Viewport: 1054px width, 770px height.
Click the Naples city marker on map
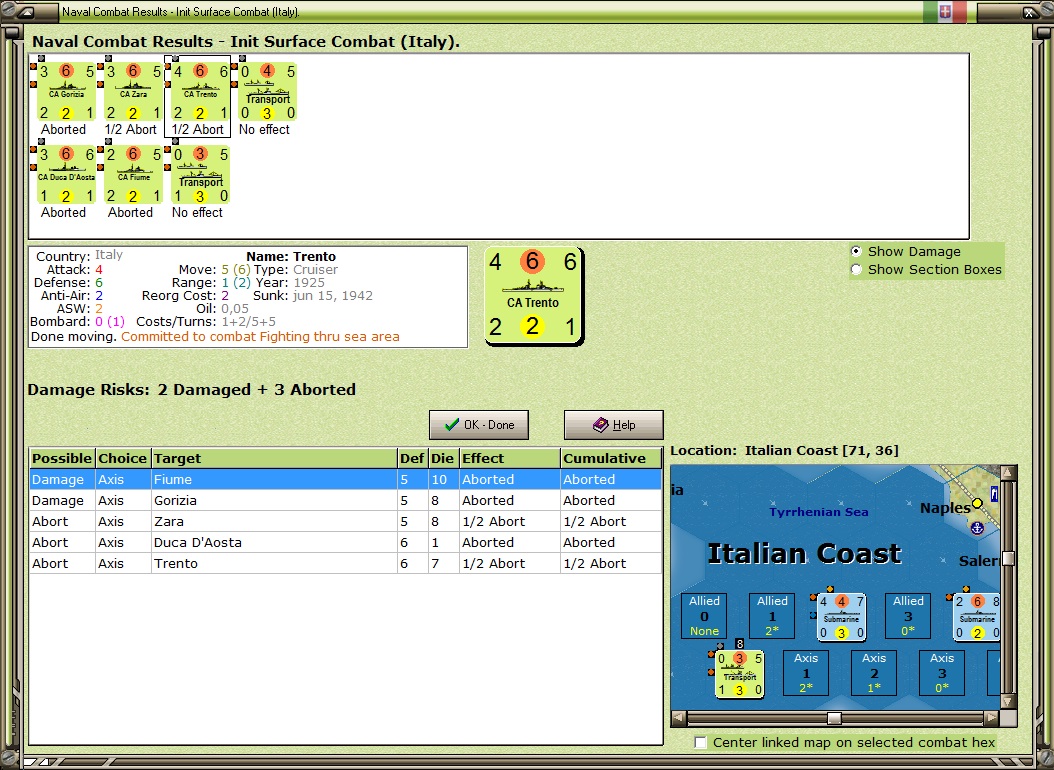coord(977,503)
